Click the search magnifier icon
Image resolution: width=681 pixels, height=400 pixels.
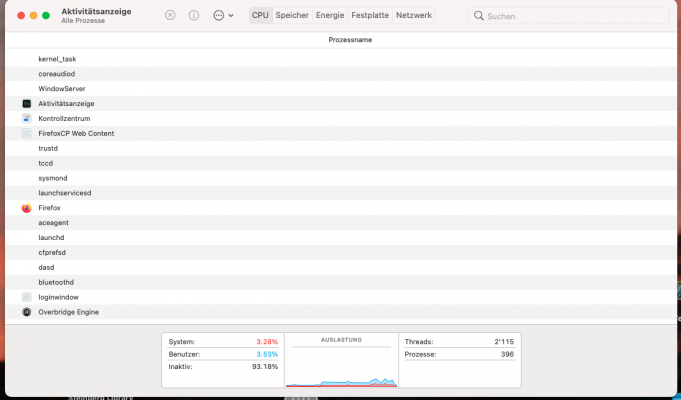pos(479,16)
